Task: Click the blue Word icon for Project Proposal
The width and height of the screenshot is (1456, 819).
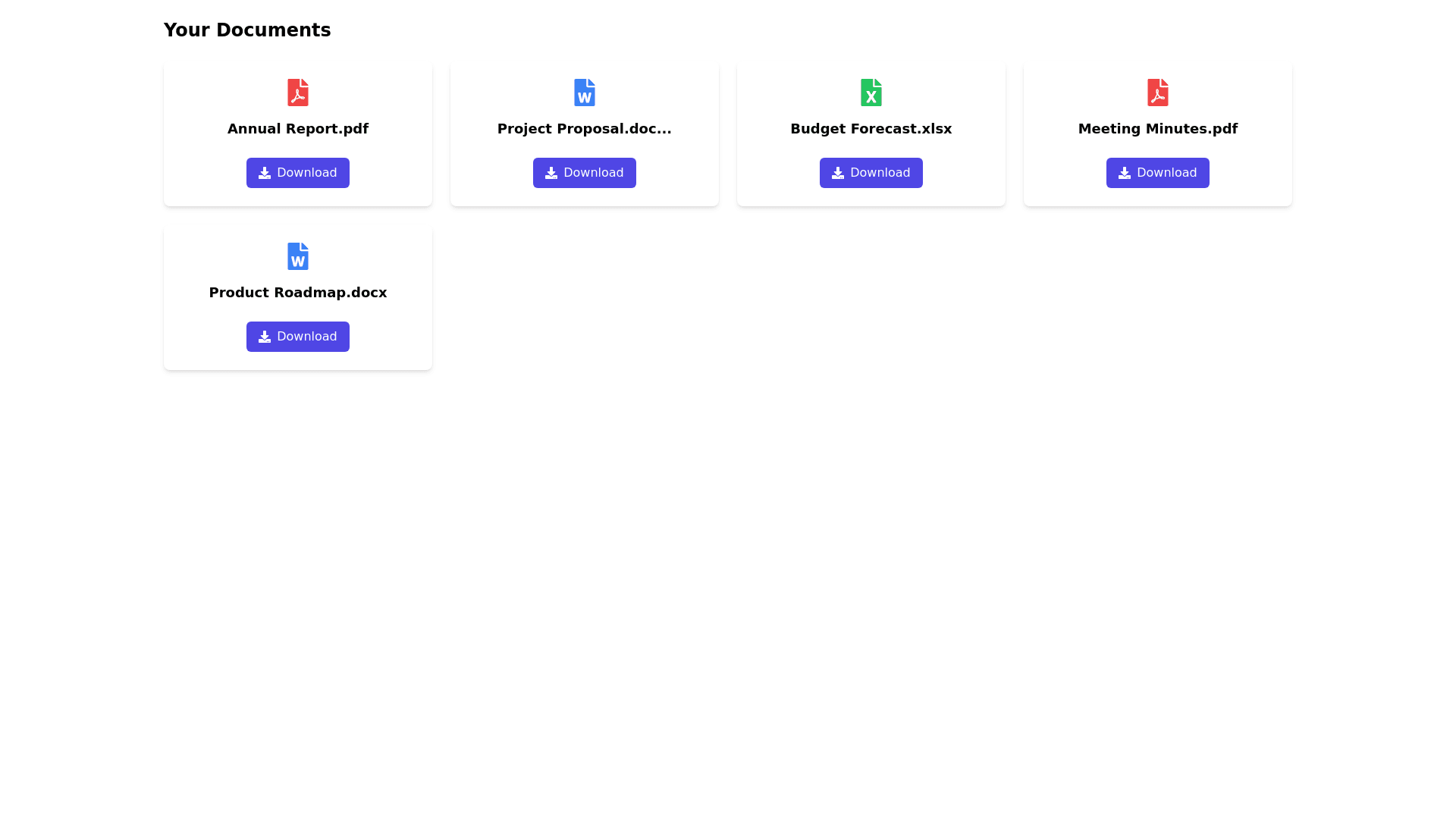Action: coord(584,93)
